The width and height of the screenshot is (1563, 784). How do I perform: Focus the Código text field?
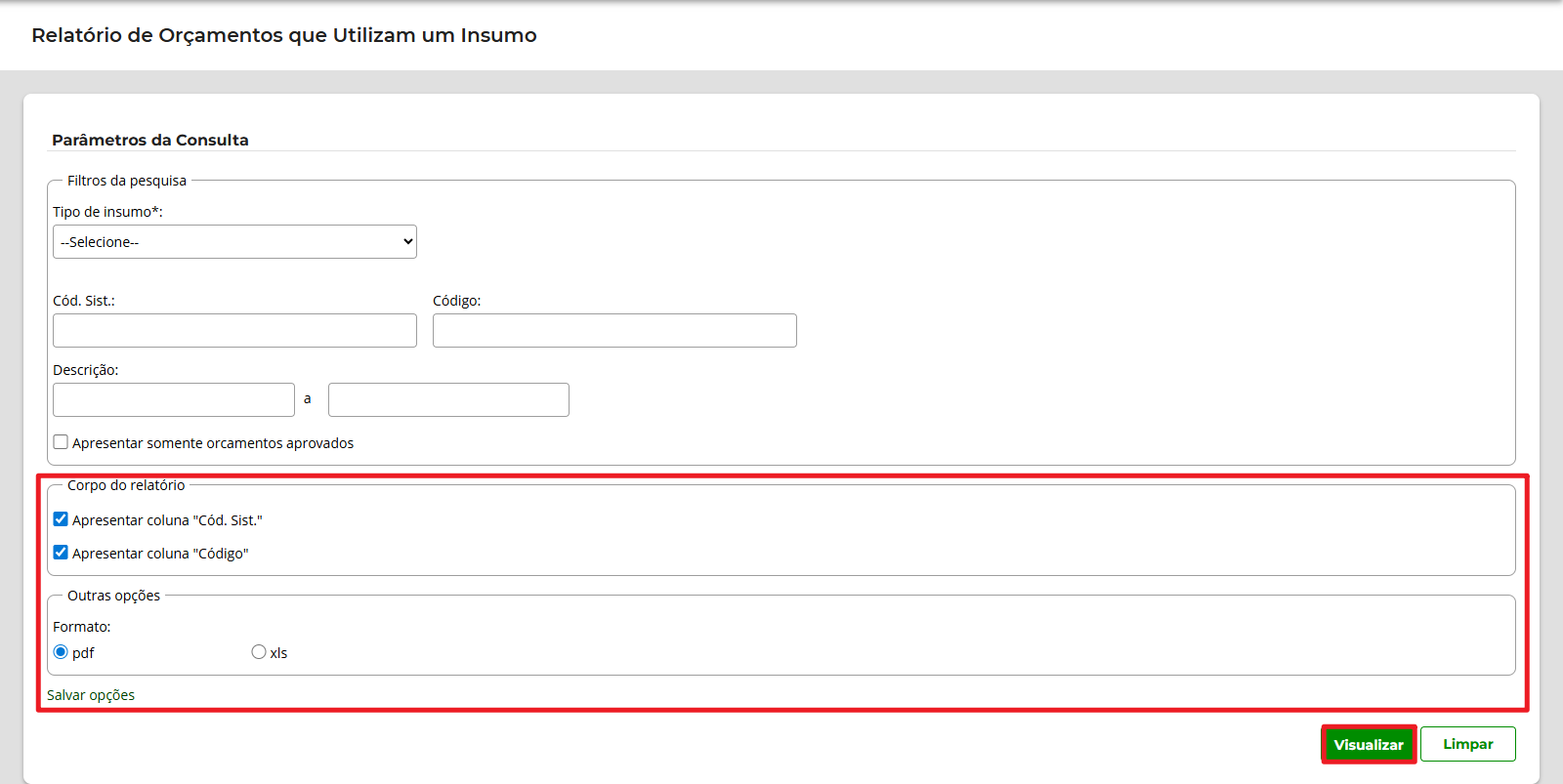point(614,331)
